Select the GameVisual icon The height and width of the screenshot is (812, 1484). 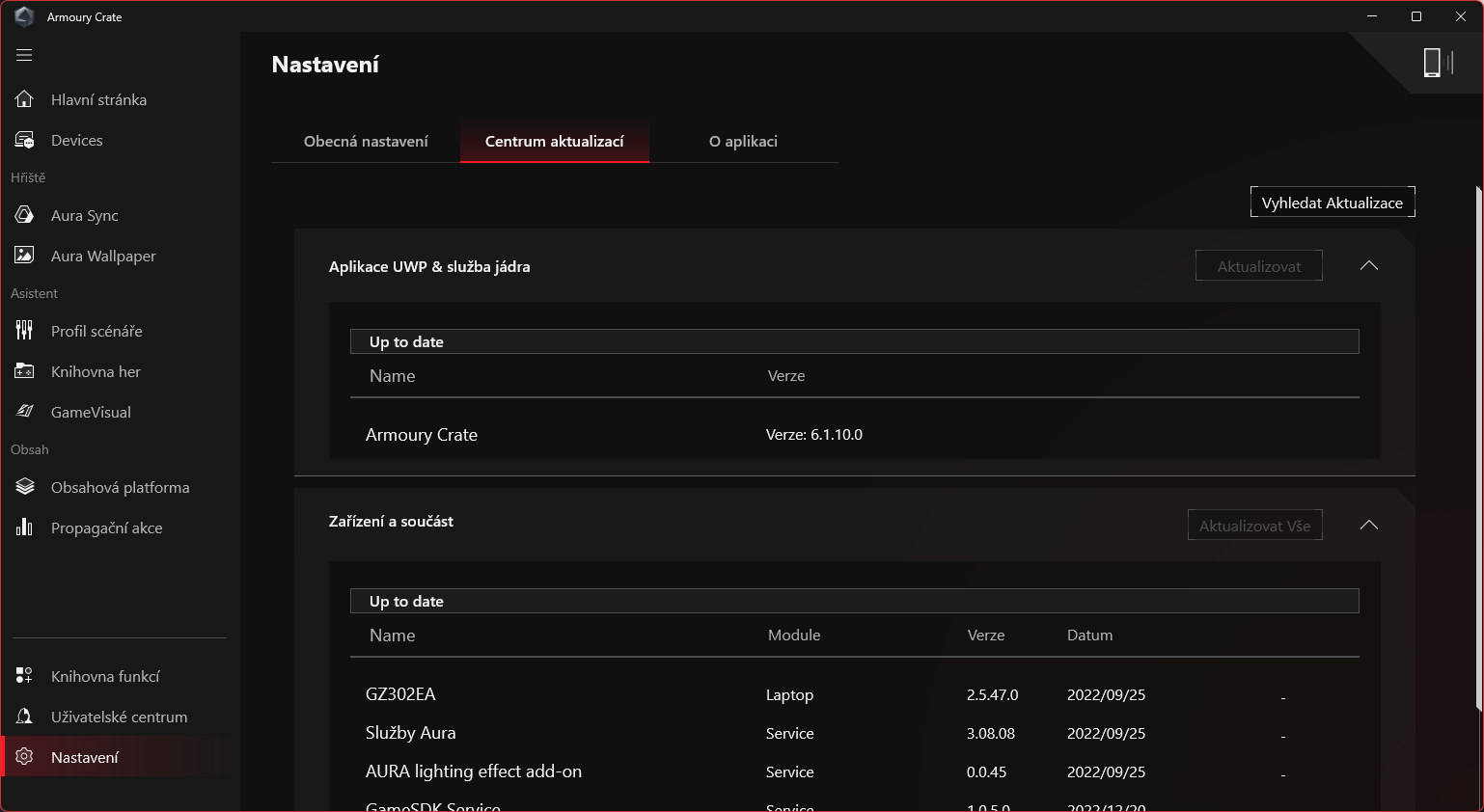tap(24, 412)
